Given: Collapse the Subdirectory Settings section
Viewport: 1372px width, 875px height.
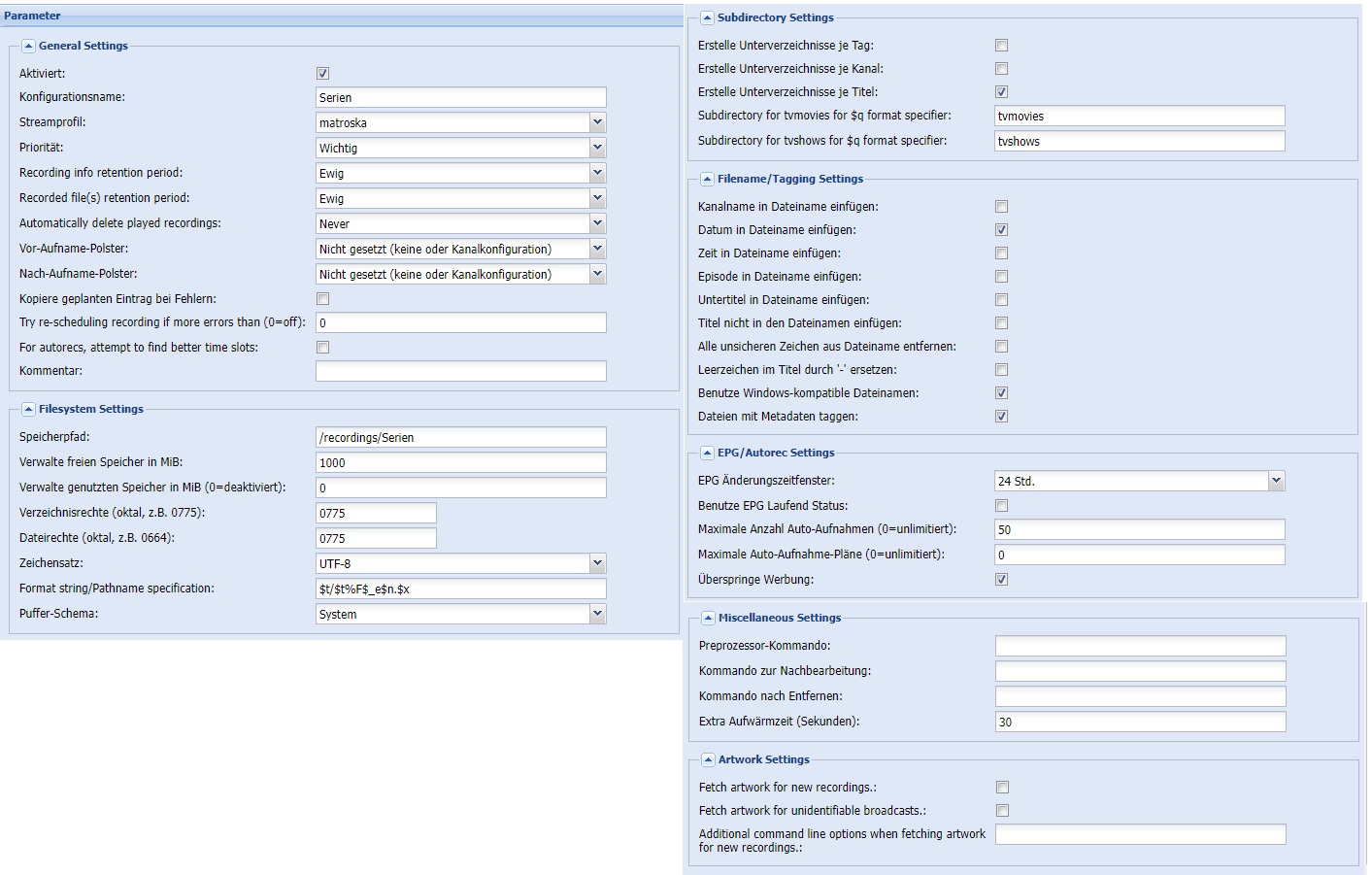Looking at the screenshot, I should [x=707, y=17].
